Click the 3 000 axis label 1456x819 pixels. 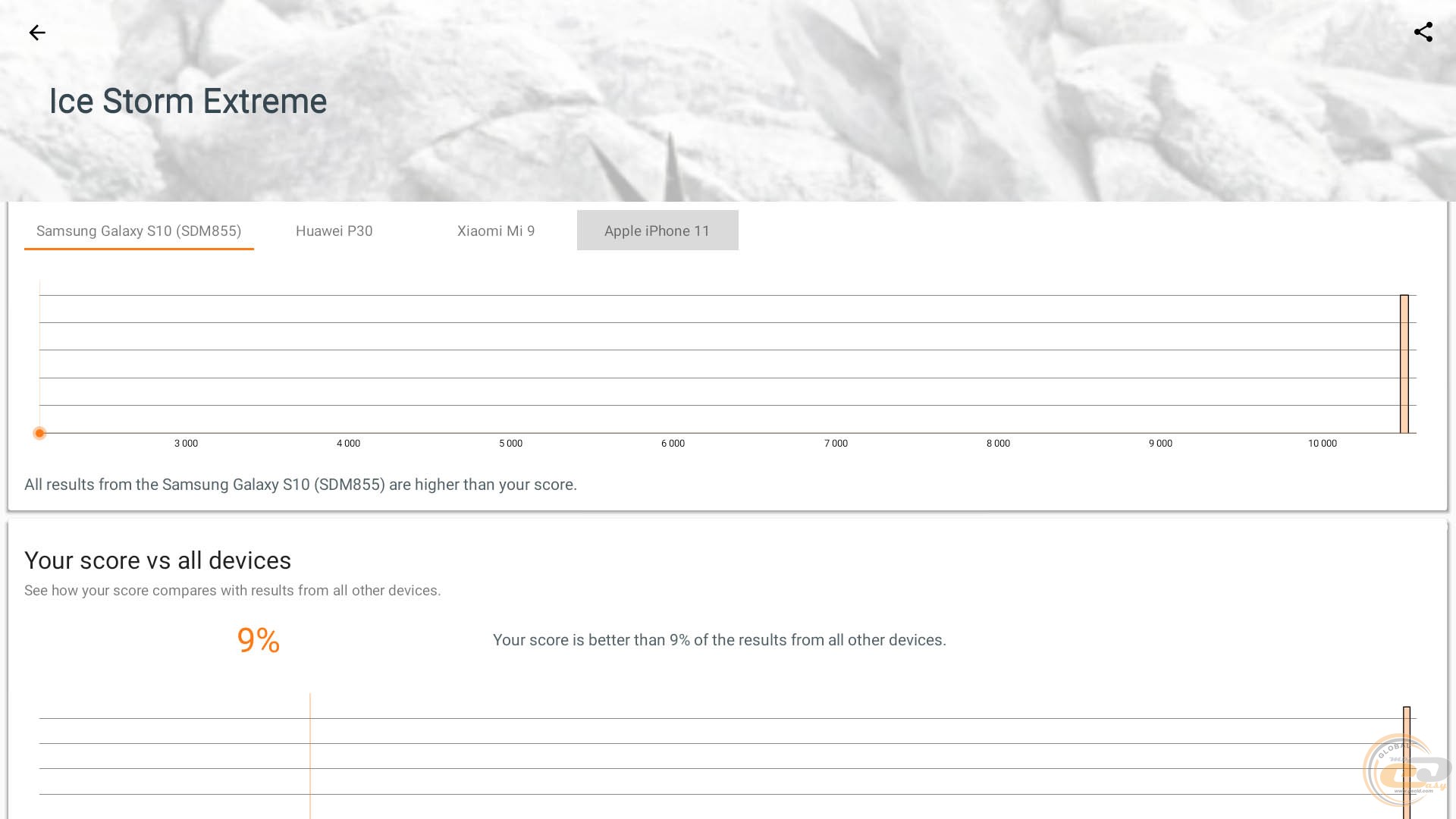[x=186, y=444]
